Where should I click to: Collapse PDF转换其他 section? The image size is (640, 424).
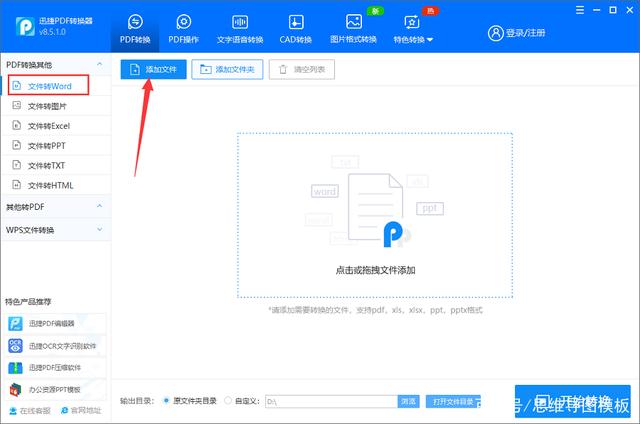coord(99,64)
